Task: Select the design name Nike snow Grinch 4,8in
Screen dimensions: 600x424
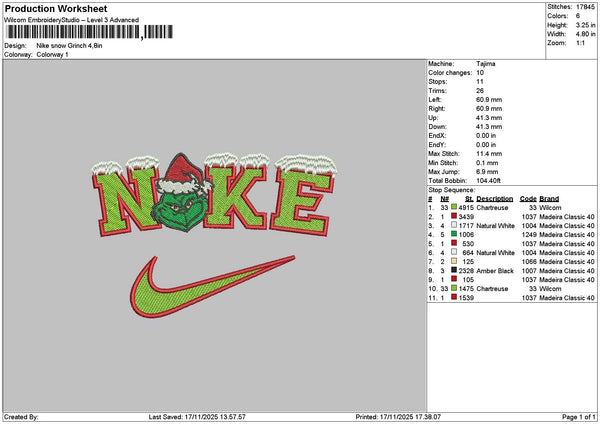Action: coord(69,46)
